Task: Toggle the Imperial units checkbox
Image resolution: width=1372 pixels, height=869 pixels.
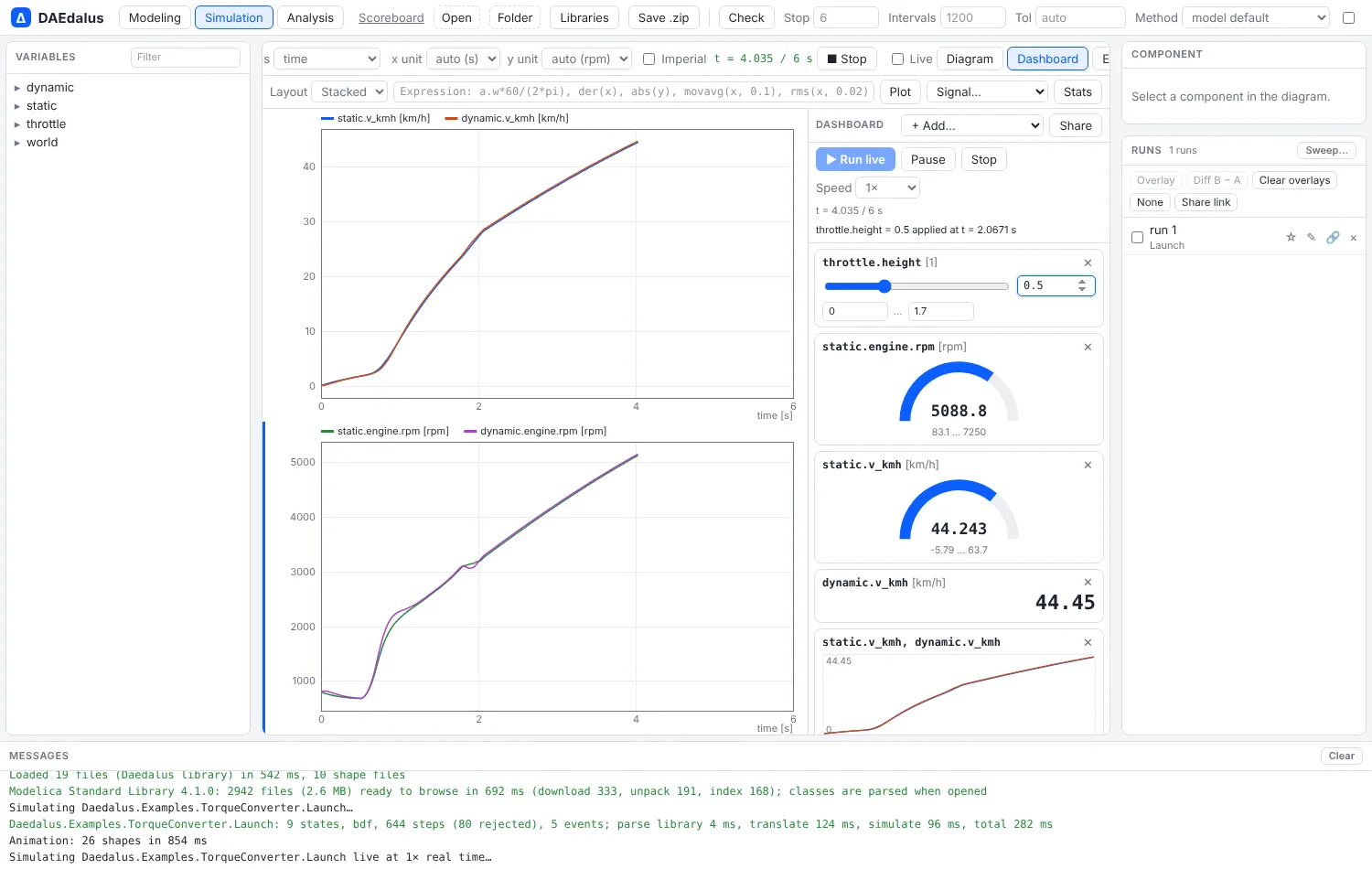Action: (x=648, y=59)
